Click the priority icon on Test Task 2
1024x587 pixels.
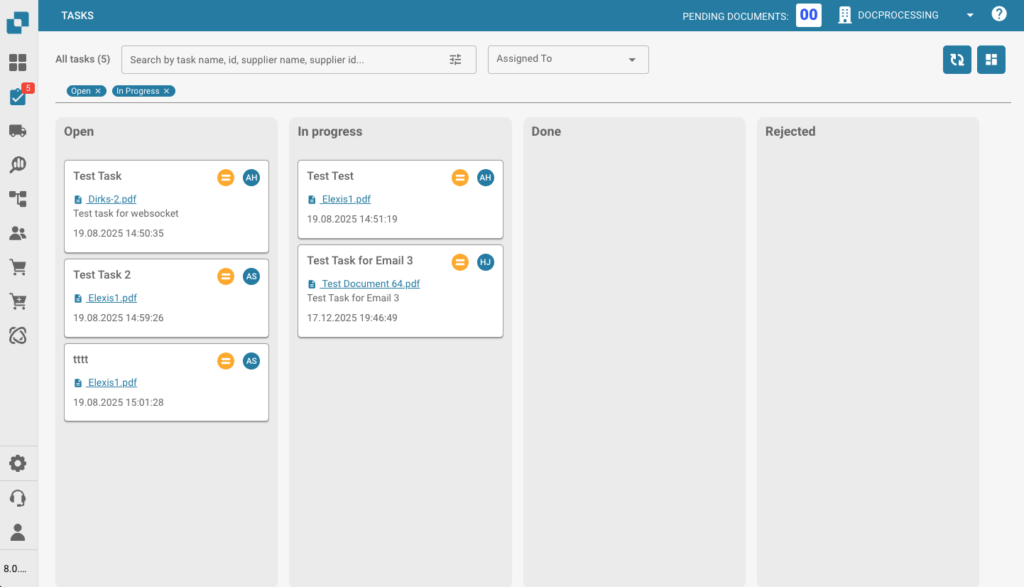click(226, 276)
